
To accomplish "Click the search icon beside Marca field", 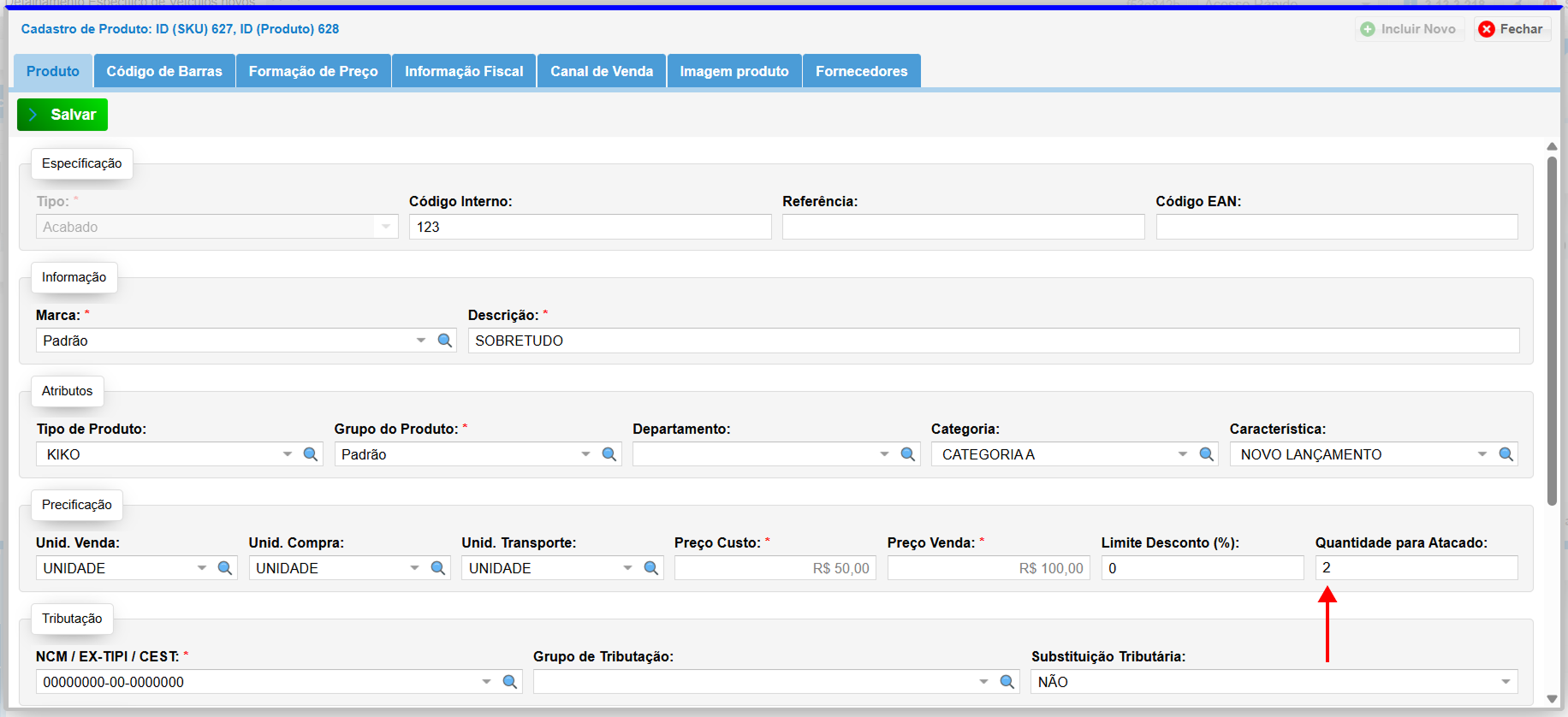I will coord(445,341).
